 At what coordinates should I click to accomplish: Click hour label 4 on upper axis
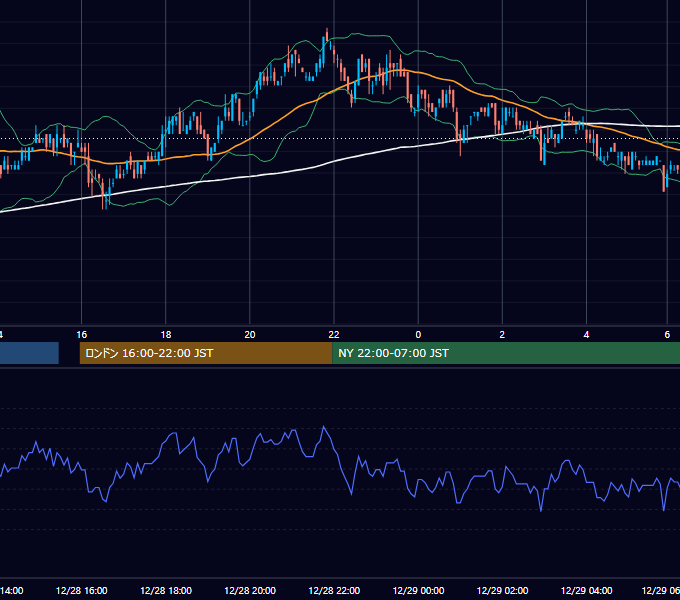(586, 335)
